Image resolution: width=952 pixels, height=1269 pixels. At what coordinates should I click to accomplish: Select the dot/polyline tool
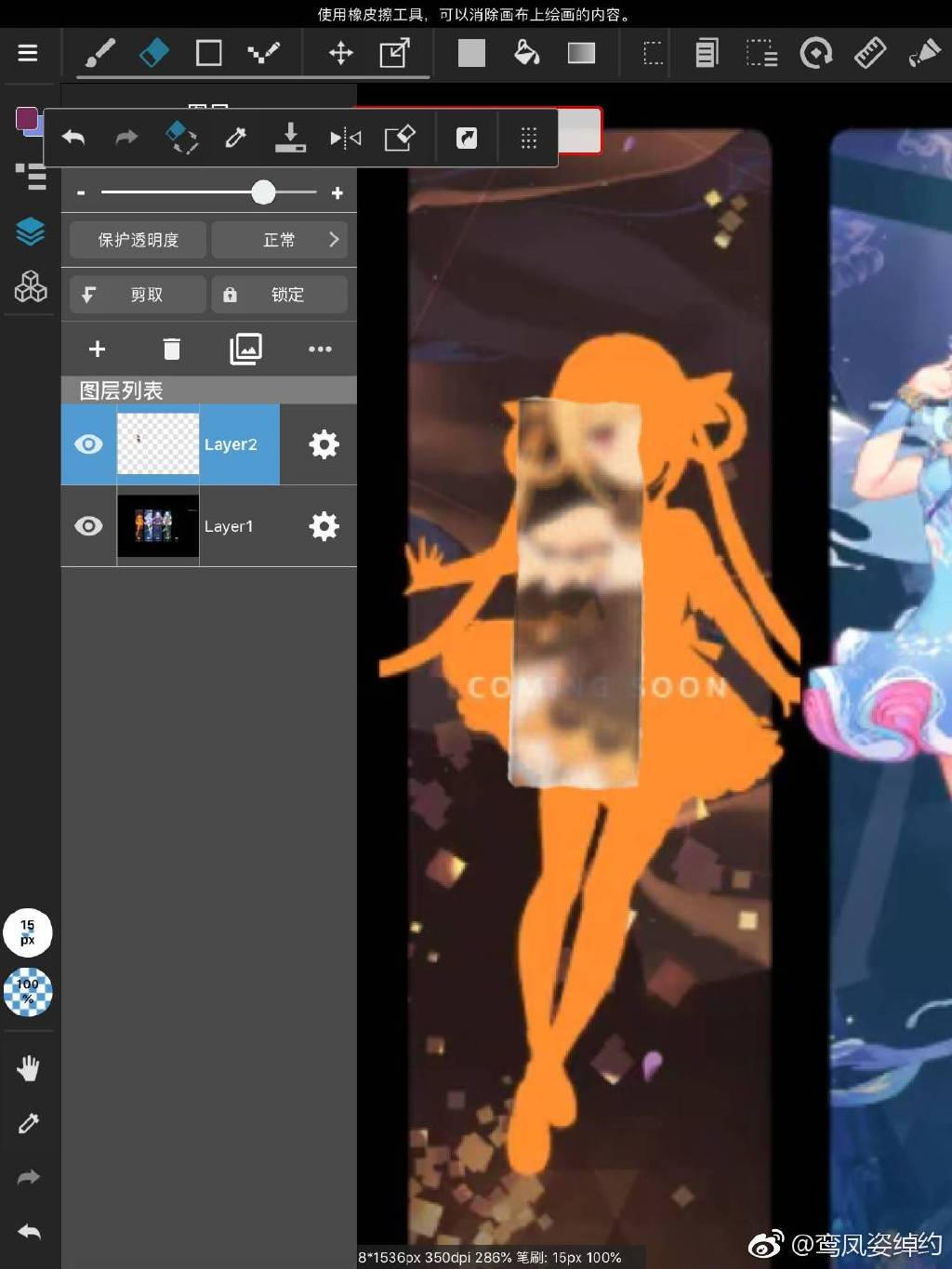click(264, 53)
